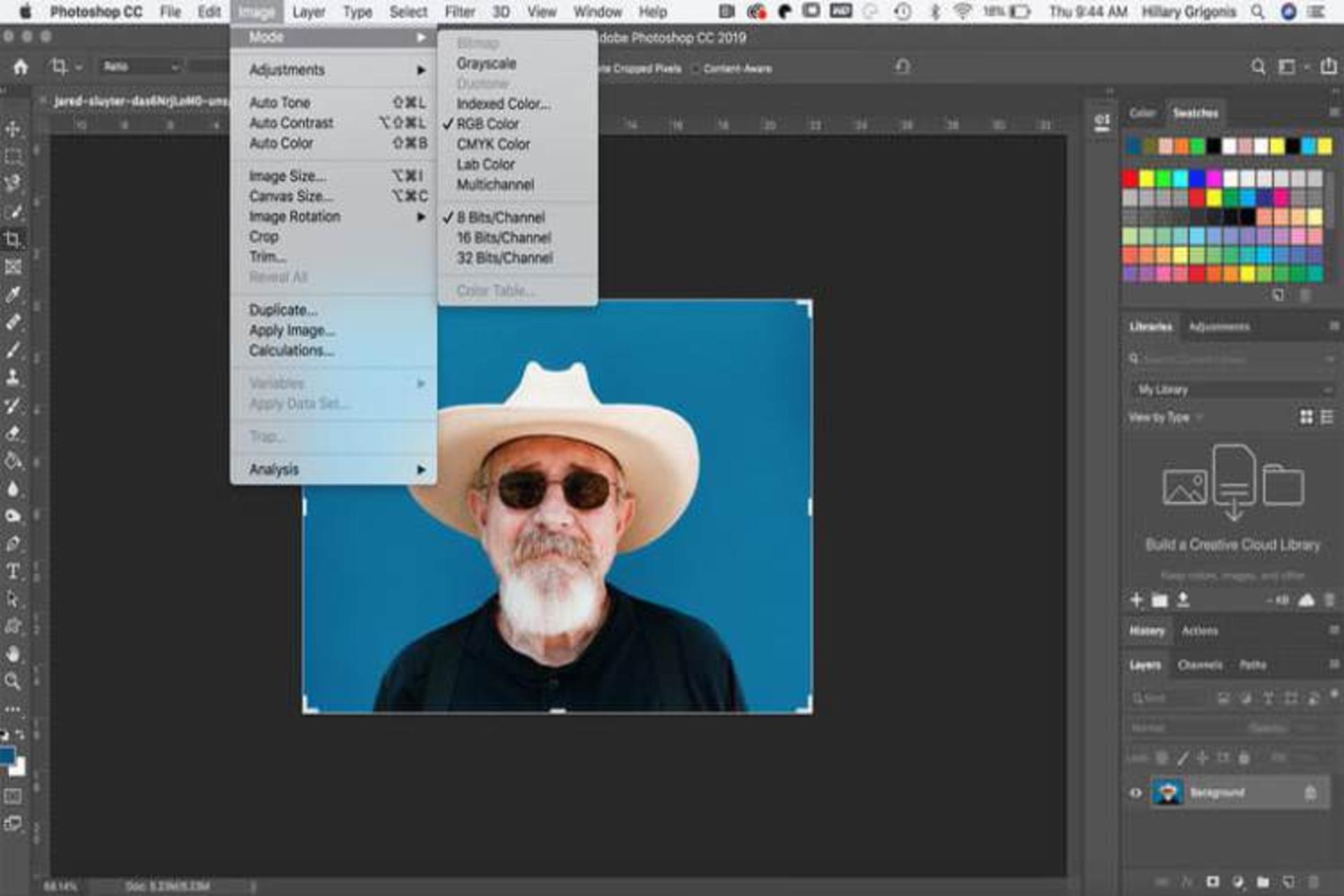
Task: Select the Crop tool in the toolbar
Action: coord(13,239)
